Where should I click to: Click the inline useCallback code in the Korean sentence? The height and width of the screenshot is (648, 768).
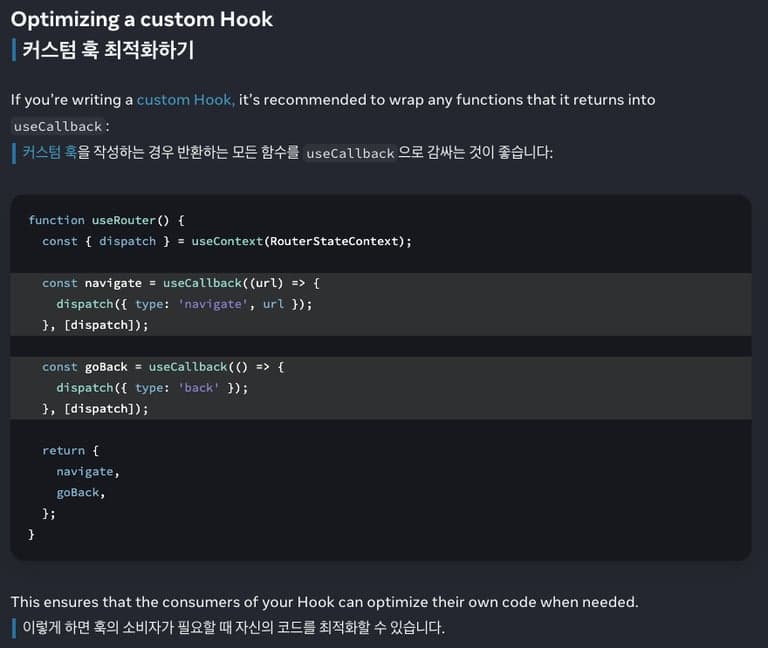tap(350, 153)
